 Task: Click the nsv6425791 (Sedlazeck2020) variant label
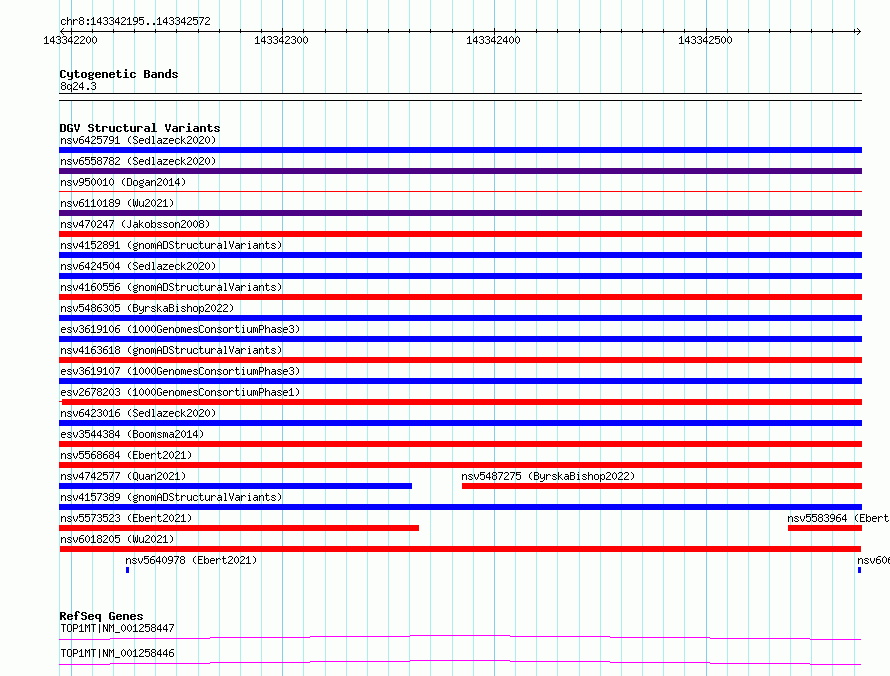(x=138, y=140)
